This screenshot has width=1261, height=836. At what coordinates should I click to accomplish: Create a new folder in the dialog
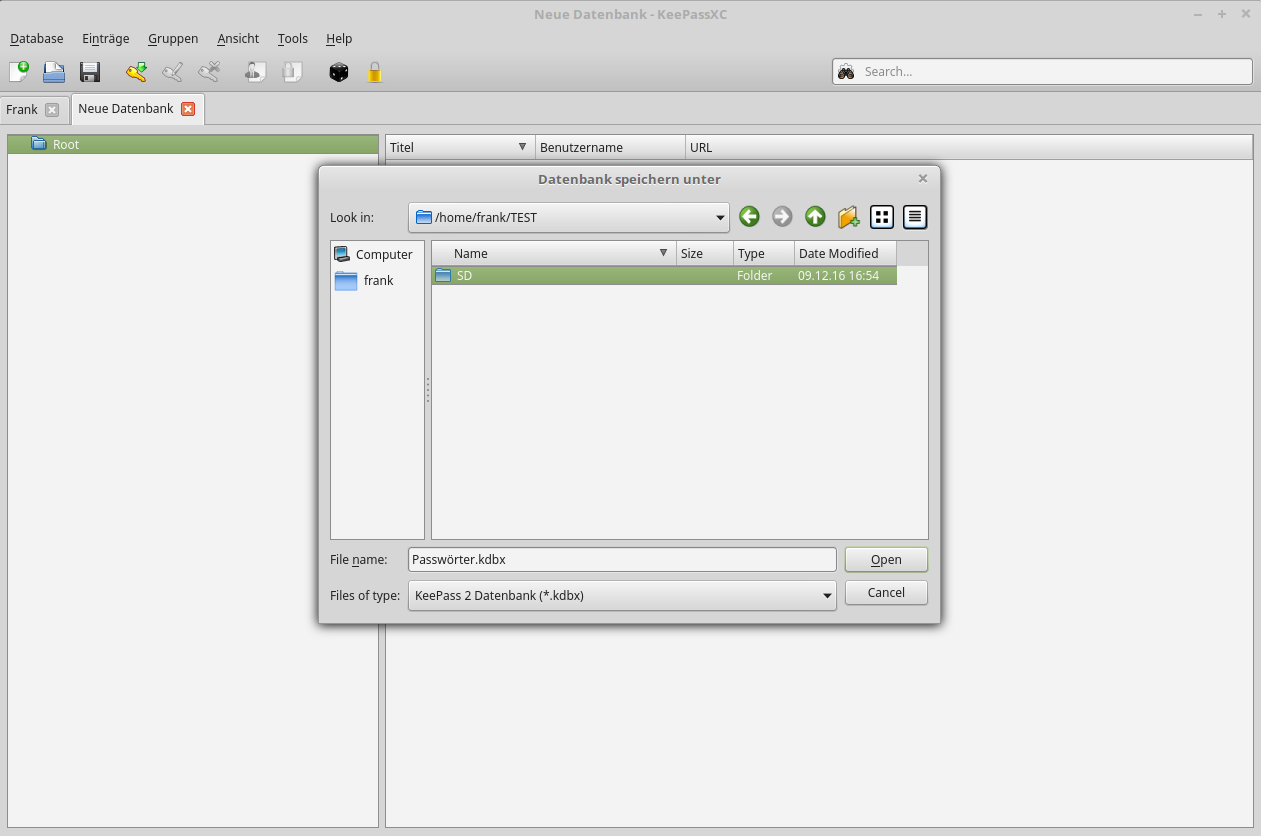[848, 216]
